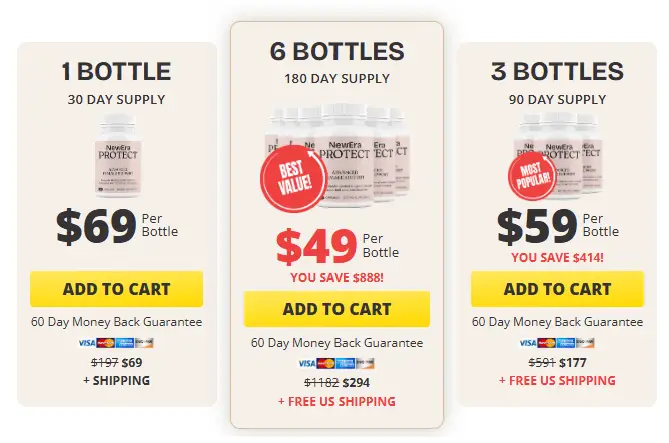669x443 pixels.
Task: Click Discover icon under 3 Bottles offer
Action: point(587,342)
